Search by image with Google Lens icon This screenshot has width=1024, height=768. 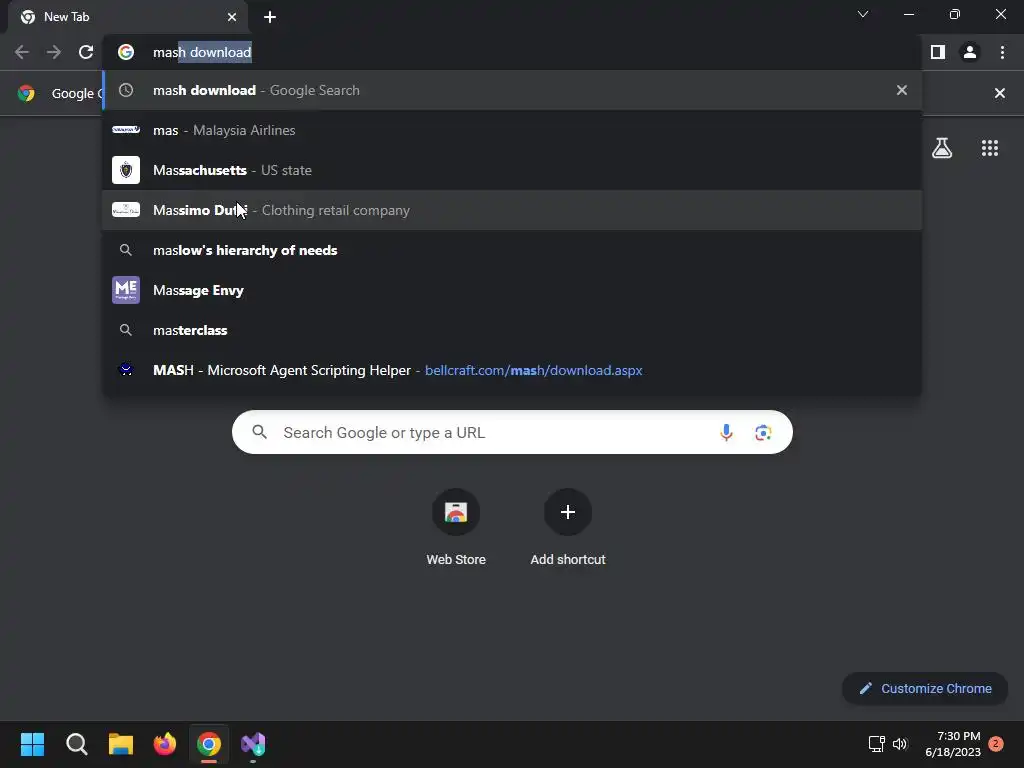click(x=763, y=432)
